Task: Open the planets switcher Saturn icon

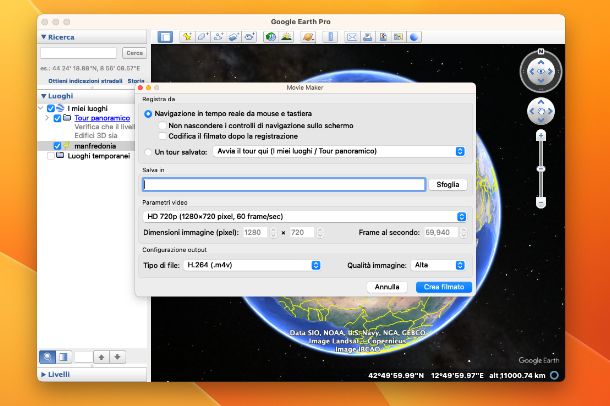Action: coord(308,37)
